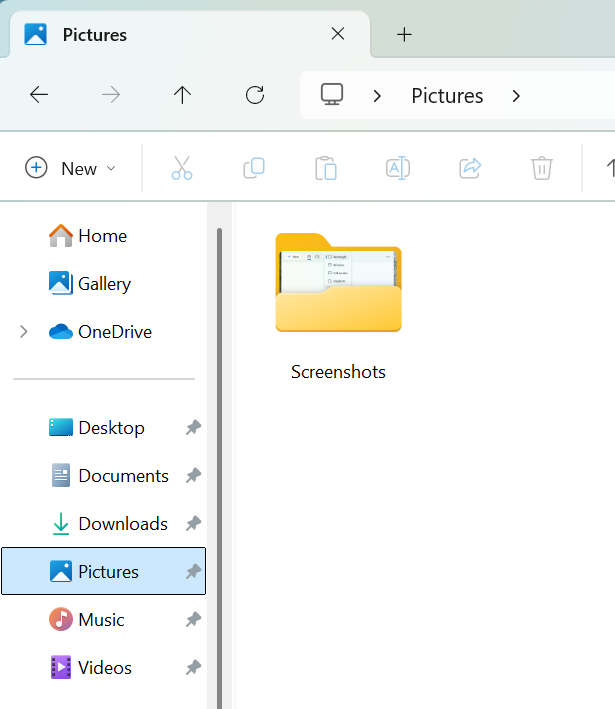Select the Screenshots folder thumbnail
Screen dimensions: 615x709
click(x=338, y=285)
